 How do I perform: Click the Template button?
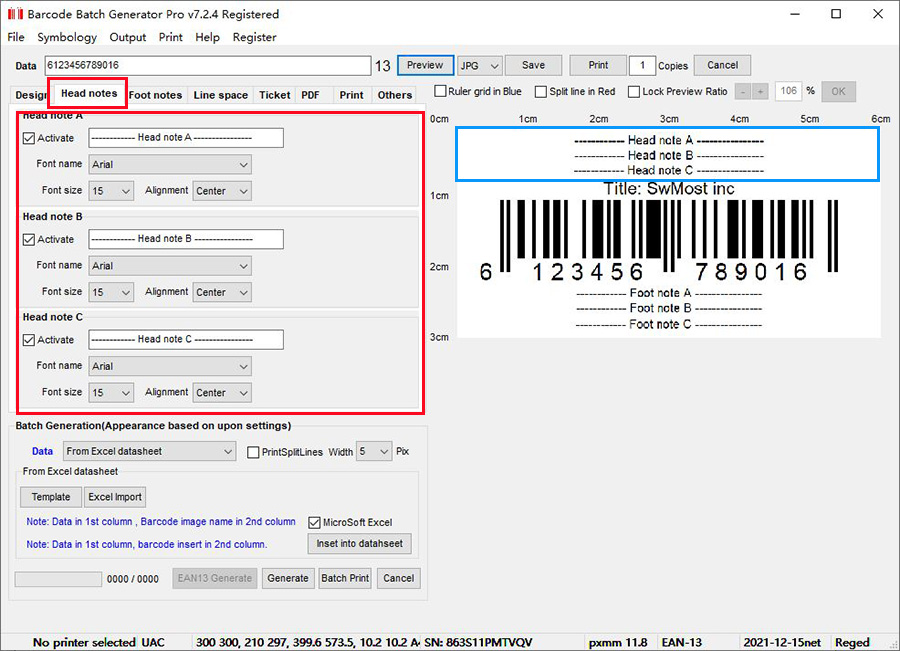(51, 497)
